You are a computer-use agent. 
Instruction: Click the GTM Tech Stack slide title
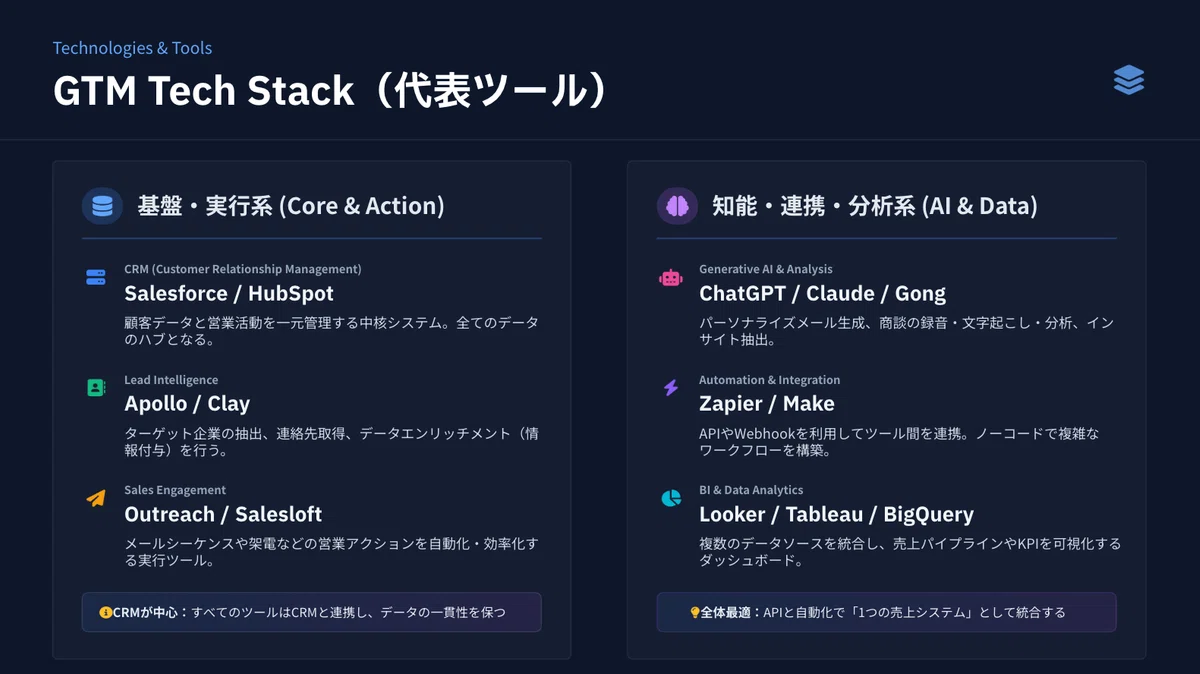(x=330, y=91)
